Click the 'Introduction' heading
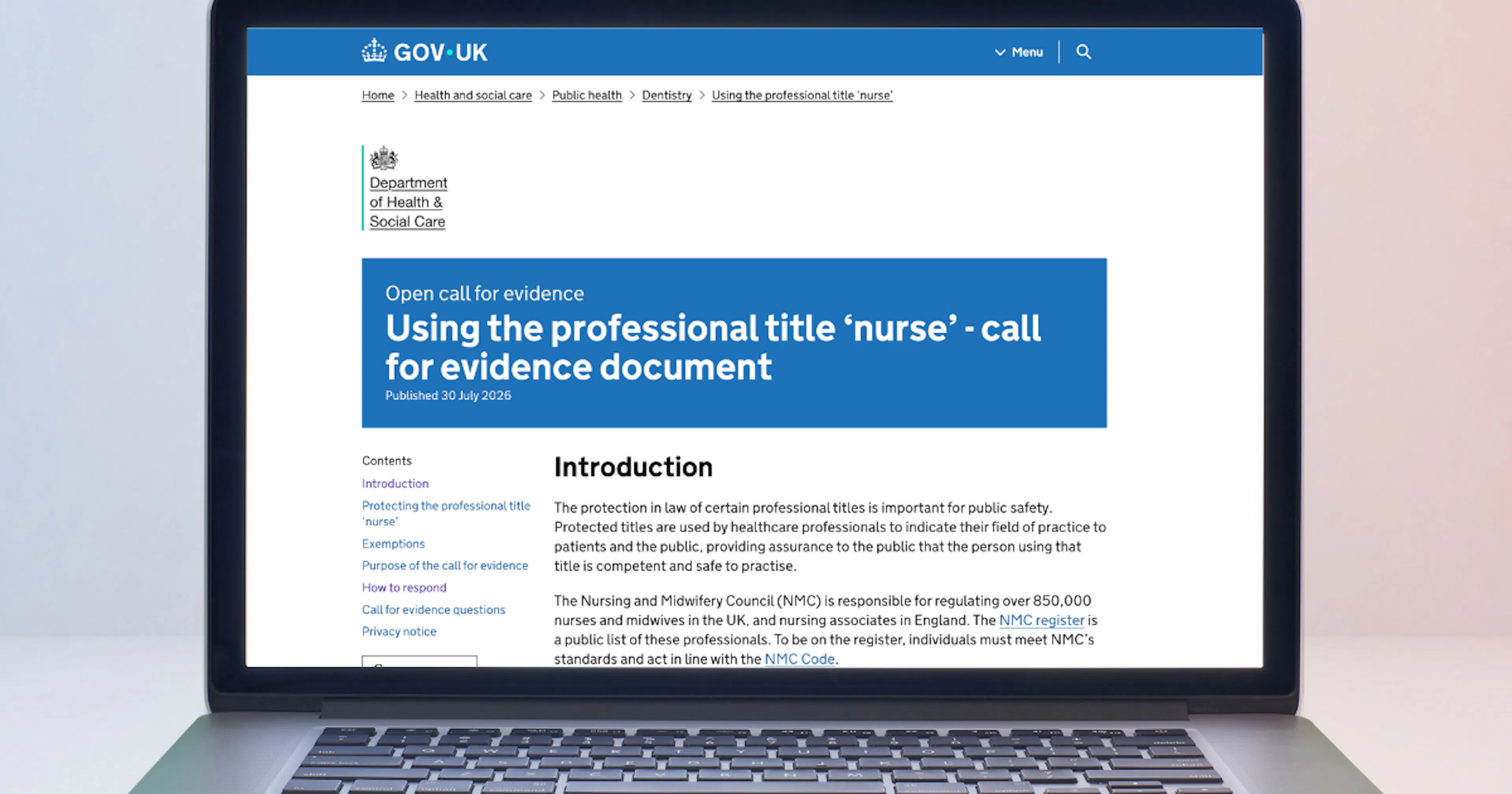The image size is (1512, 794). [x=633, y=467]
